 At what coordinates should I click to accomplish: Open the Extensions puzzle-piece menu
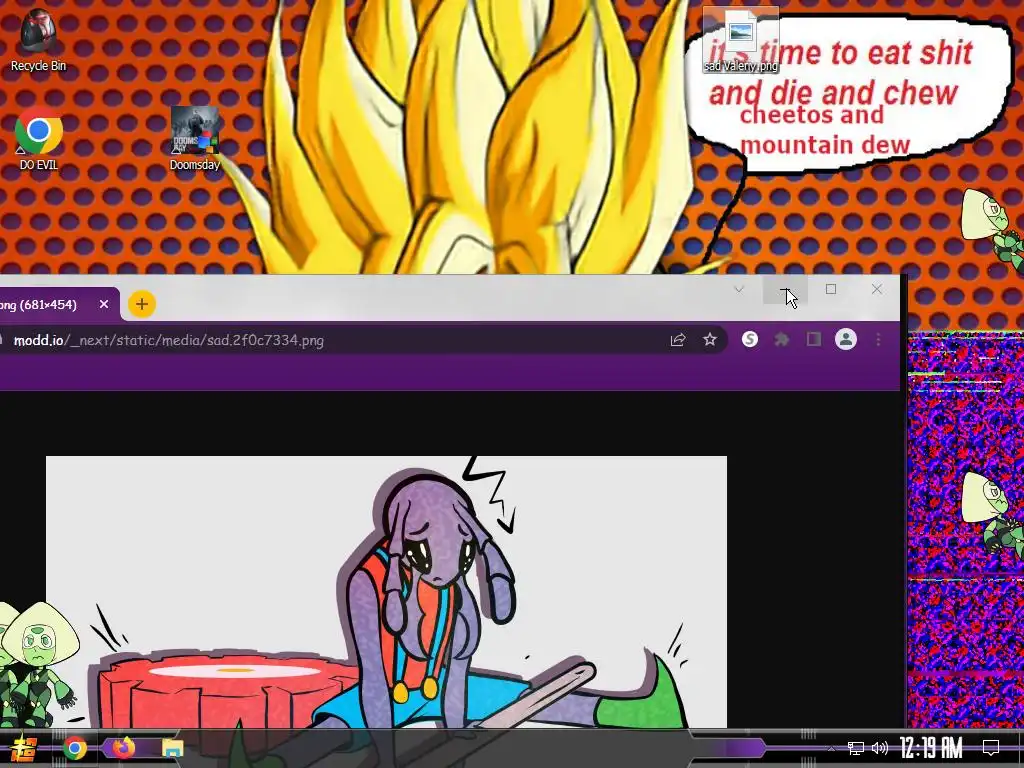[x=782, y=340]
